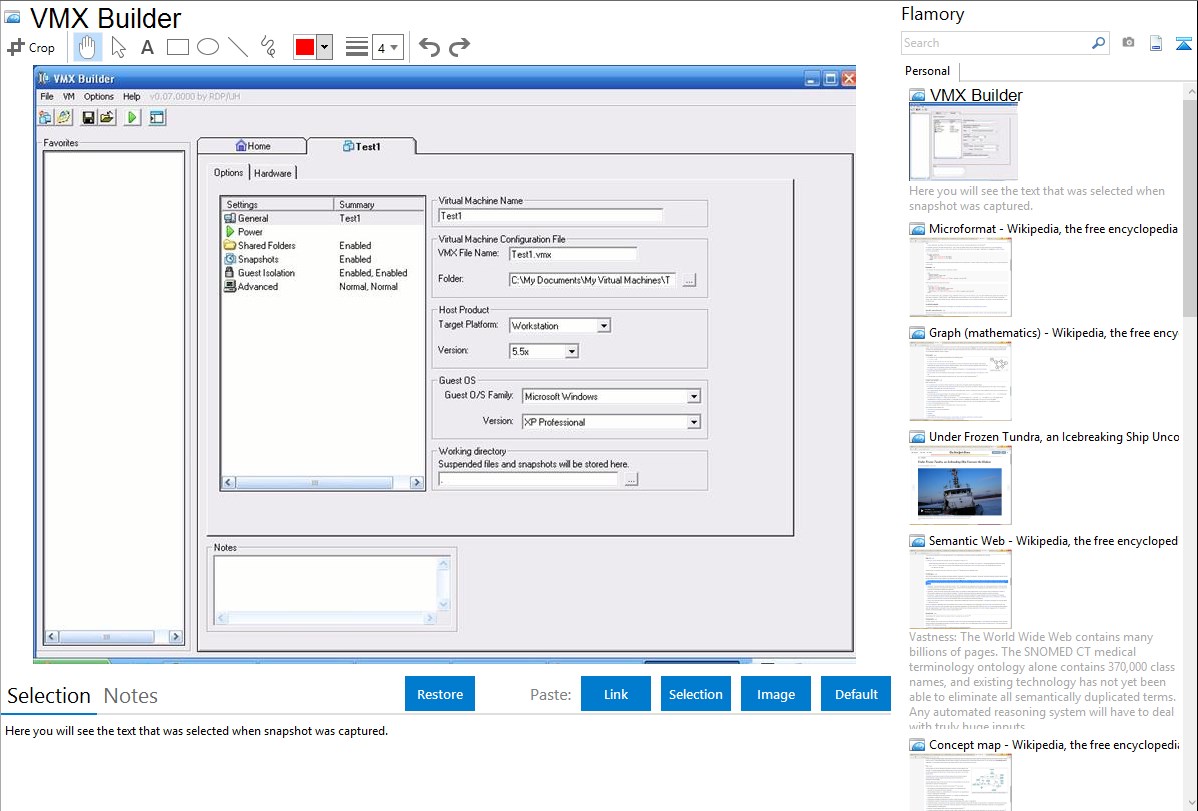This screenshot has height=811, width=1198.
Task: Switch to the Home tab in VMX Builder
Action: tap(252, 146)
